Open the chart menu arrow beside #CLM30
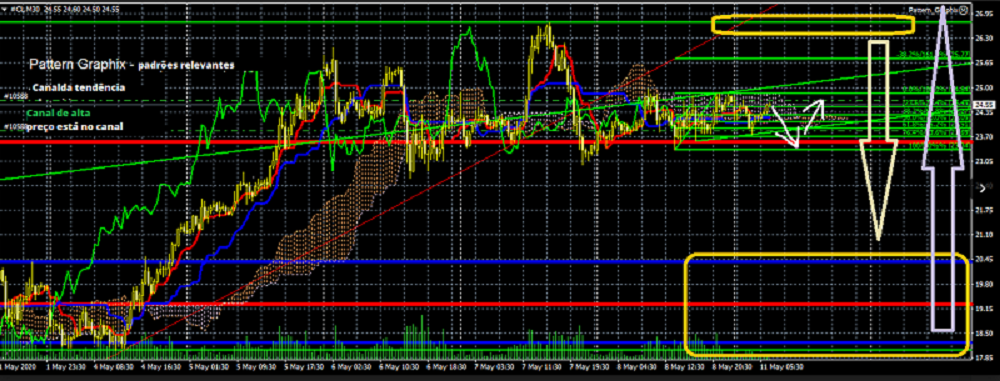The width and height of the screenshot is (1000, 381). click(4, 8)
